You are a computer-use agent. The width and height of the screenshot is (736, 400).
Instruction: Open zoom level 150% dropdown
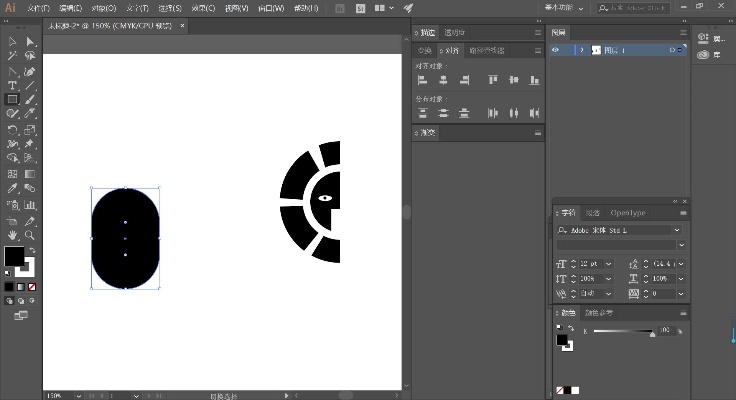coord(79,396)
